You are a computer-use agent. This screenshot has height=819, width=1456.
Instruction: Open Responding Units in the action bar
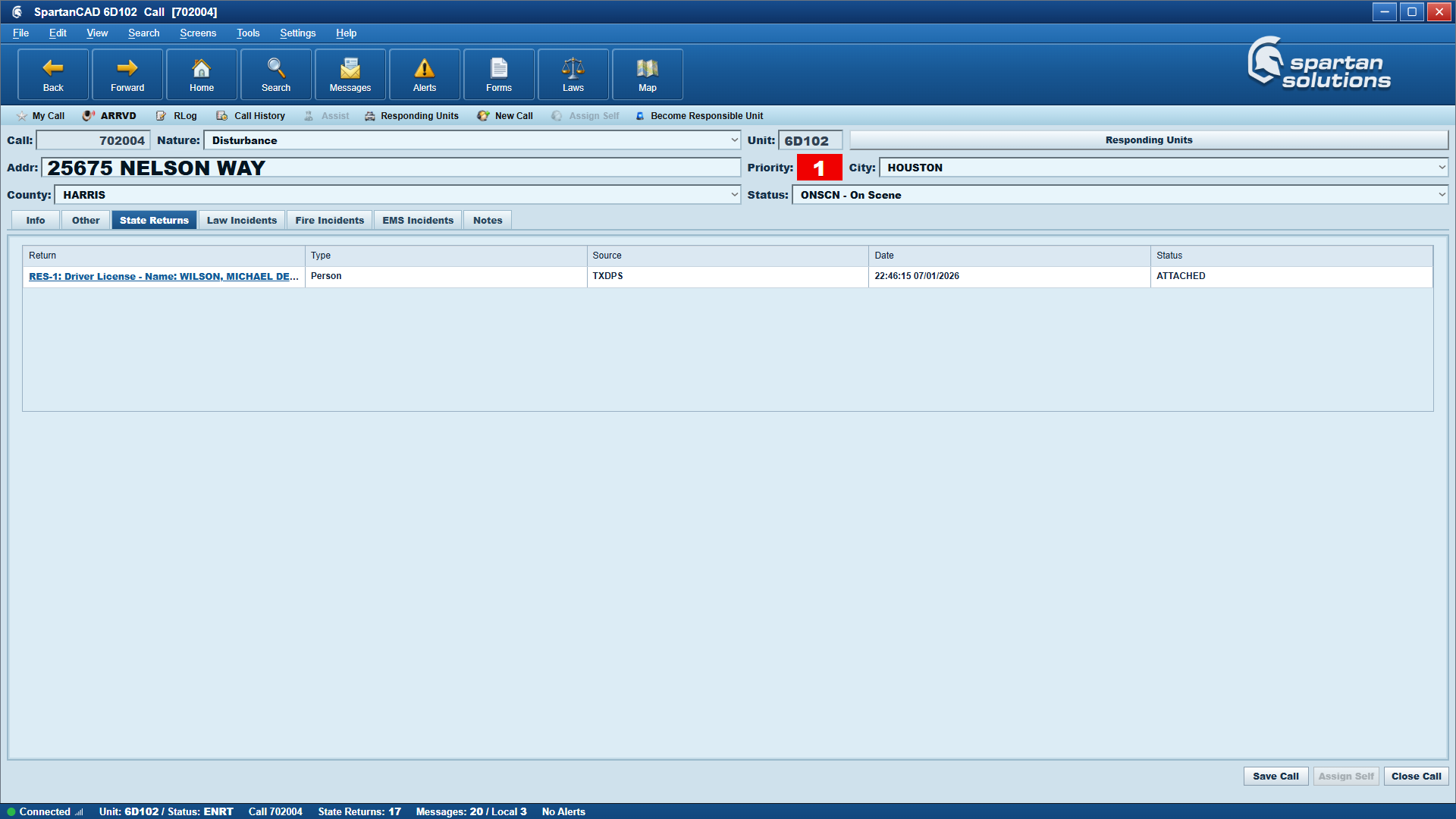tap(412, 116)
